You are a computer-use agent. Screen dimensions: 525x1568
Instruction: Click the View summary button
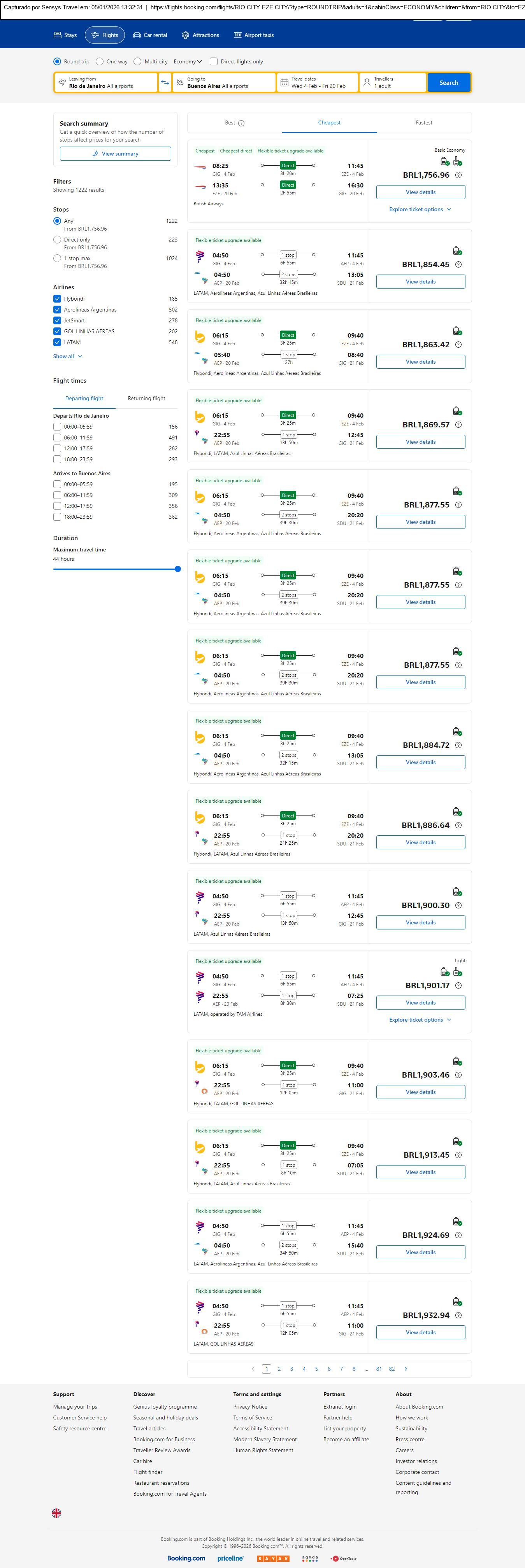coord(115,154)
